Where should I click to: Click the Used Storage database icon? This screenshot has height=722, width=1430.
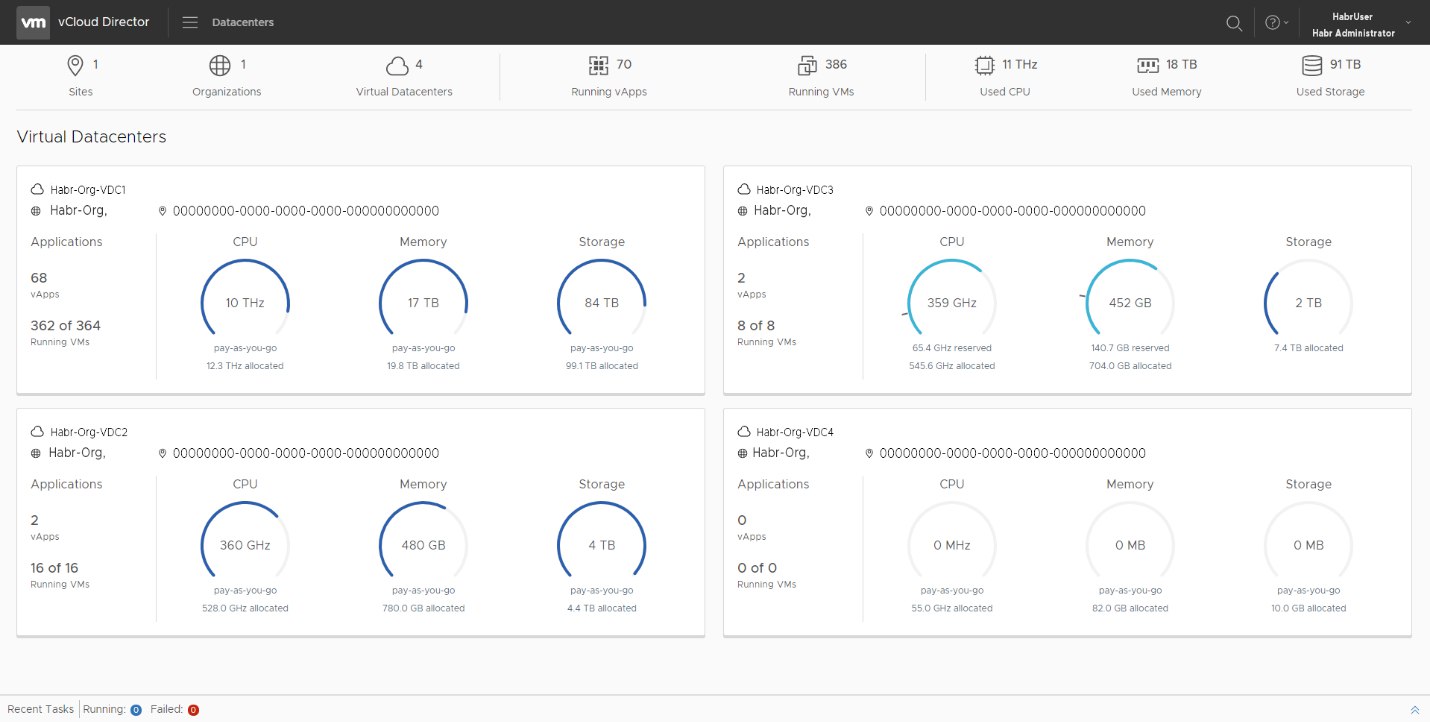(1312, 66)
